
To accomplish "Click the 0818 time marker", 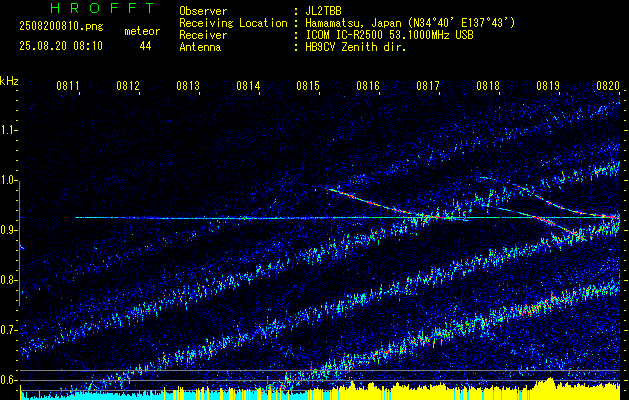I will tap(488, 86).
